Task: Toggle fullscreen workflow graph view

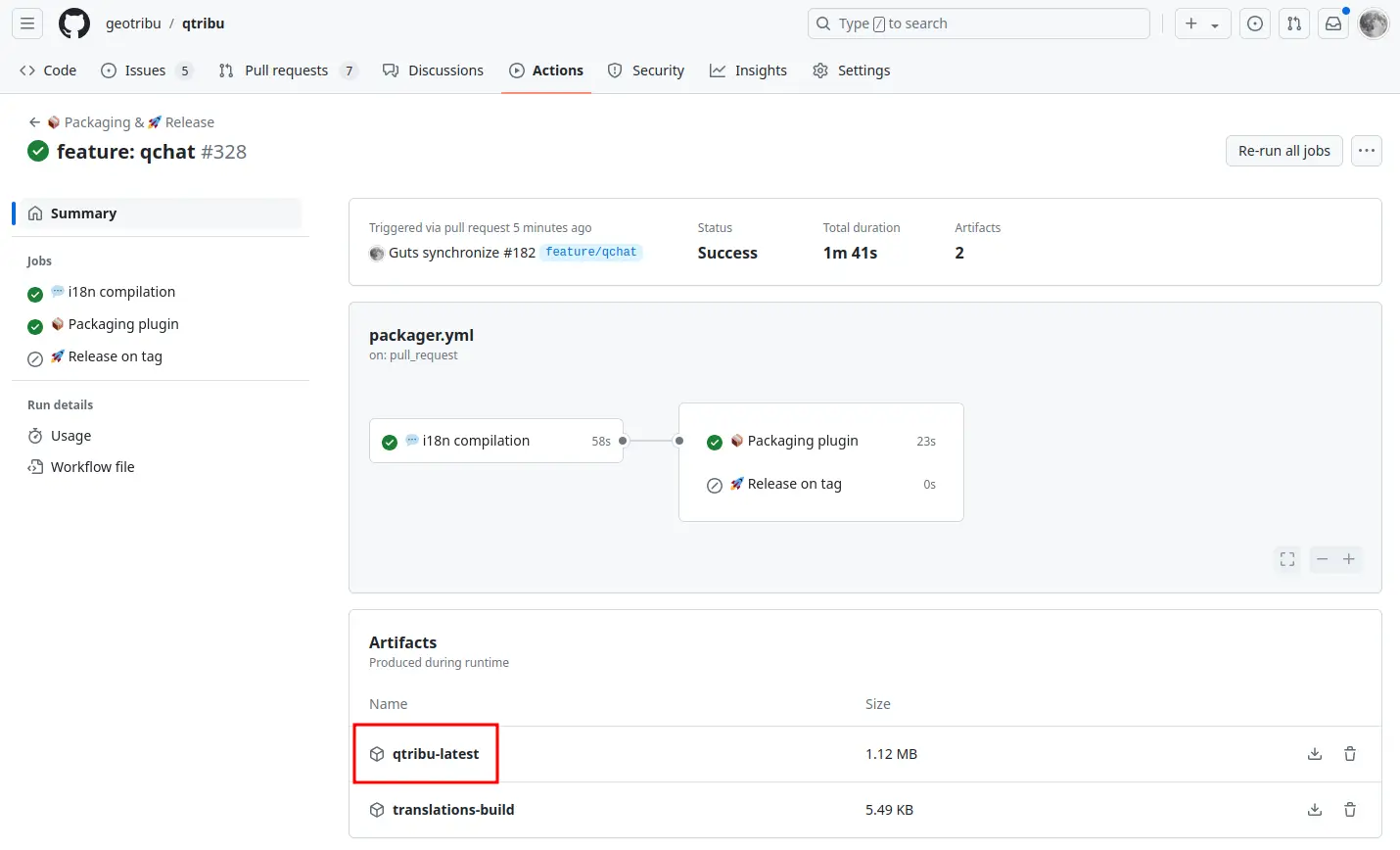Action: click(1287, 559)
